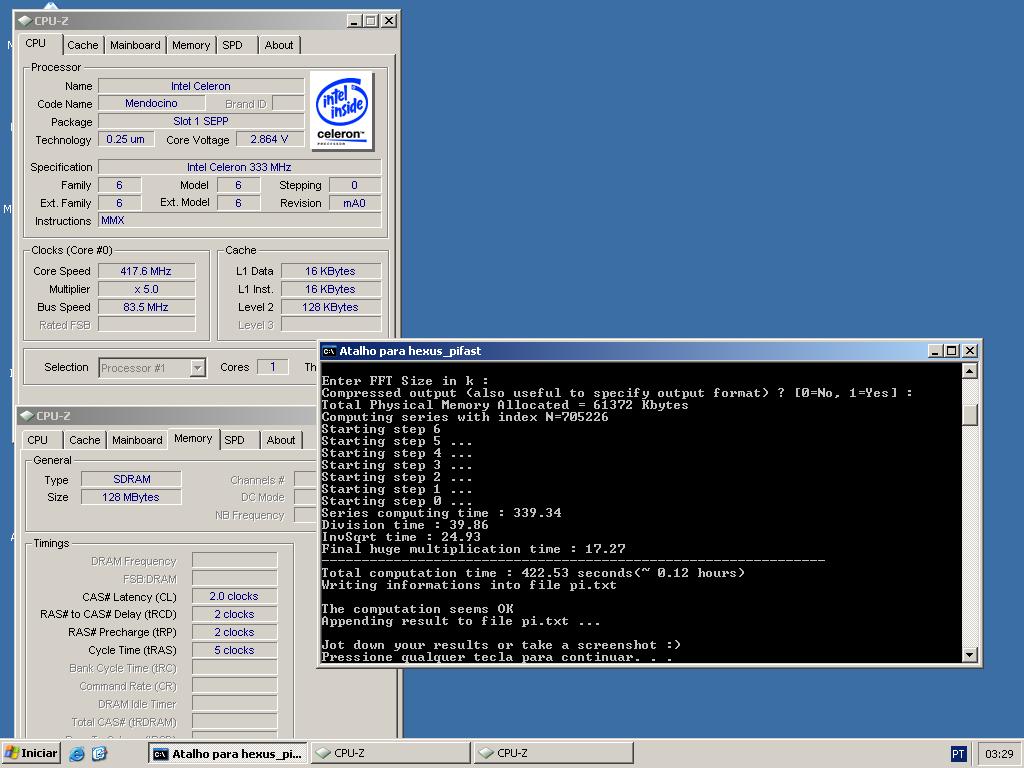Click the command prompt scrollbar thumb
1024x768 pixels.
pyautogui.click(x=970, y=414)
